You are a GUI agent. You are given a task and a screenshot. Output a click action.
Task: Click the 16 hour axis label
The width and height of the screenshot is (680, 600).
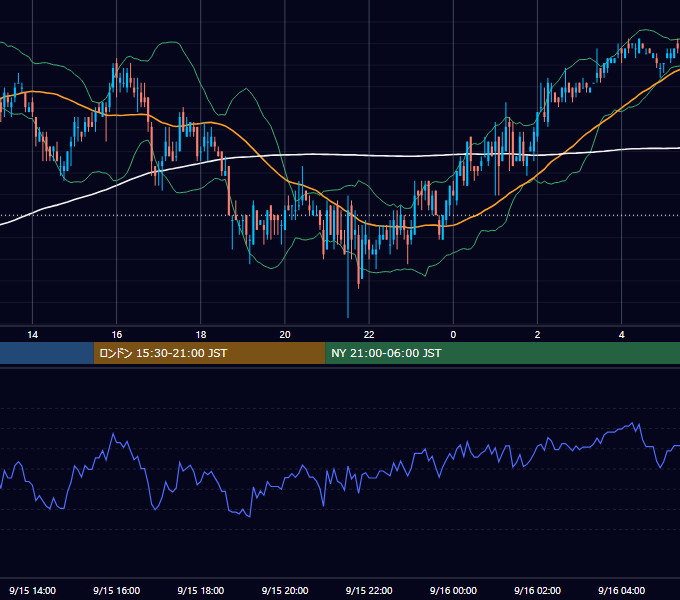pyautogui.click(x=117, y=335)
